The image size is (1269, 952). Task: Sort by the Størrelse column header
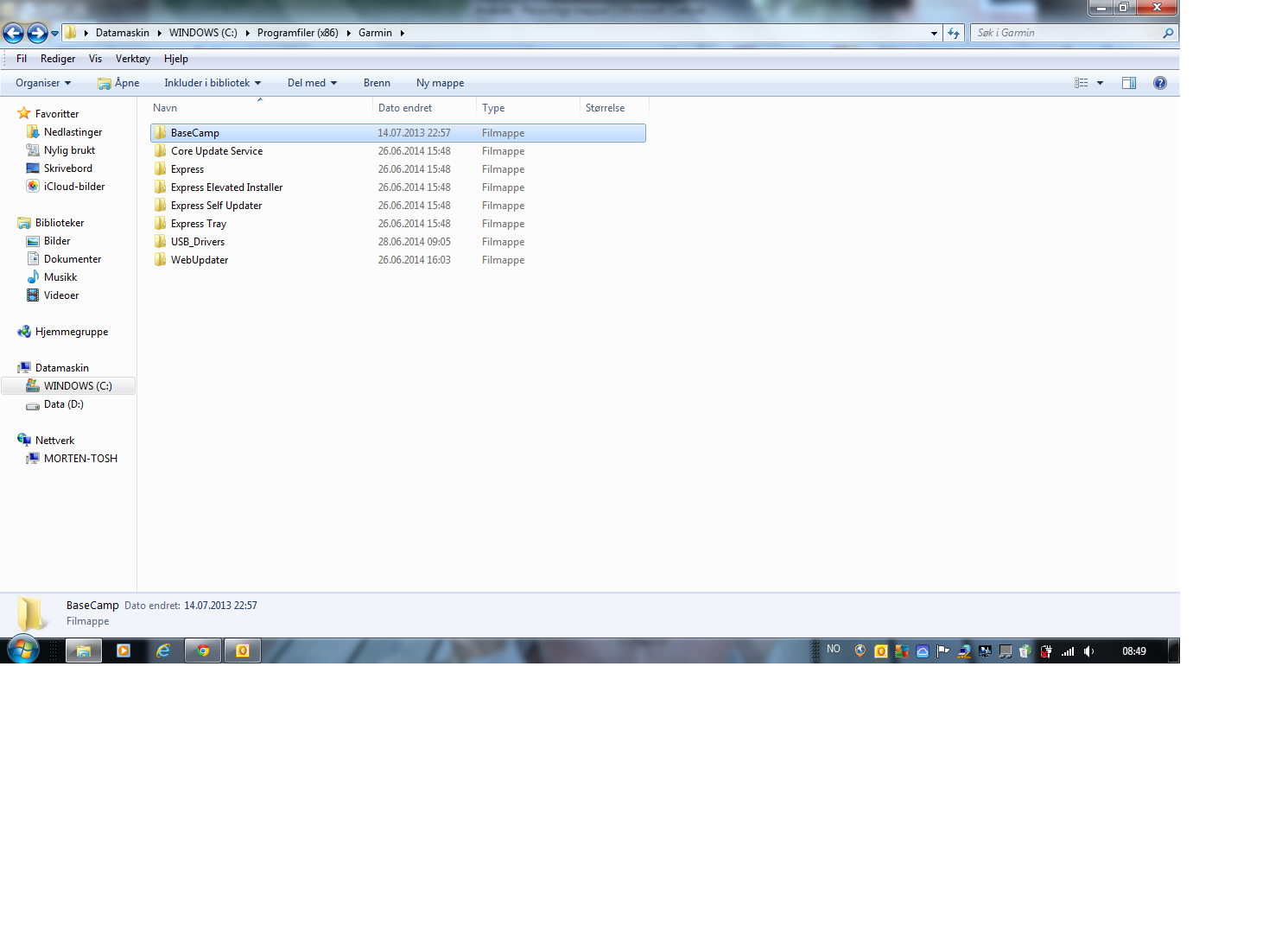click(614, 108)
